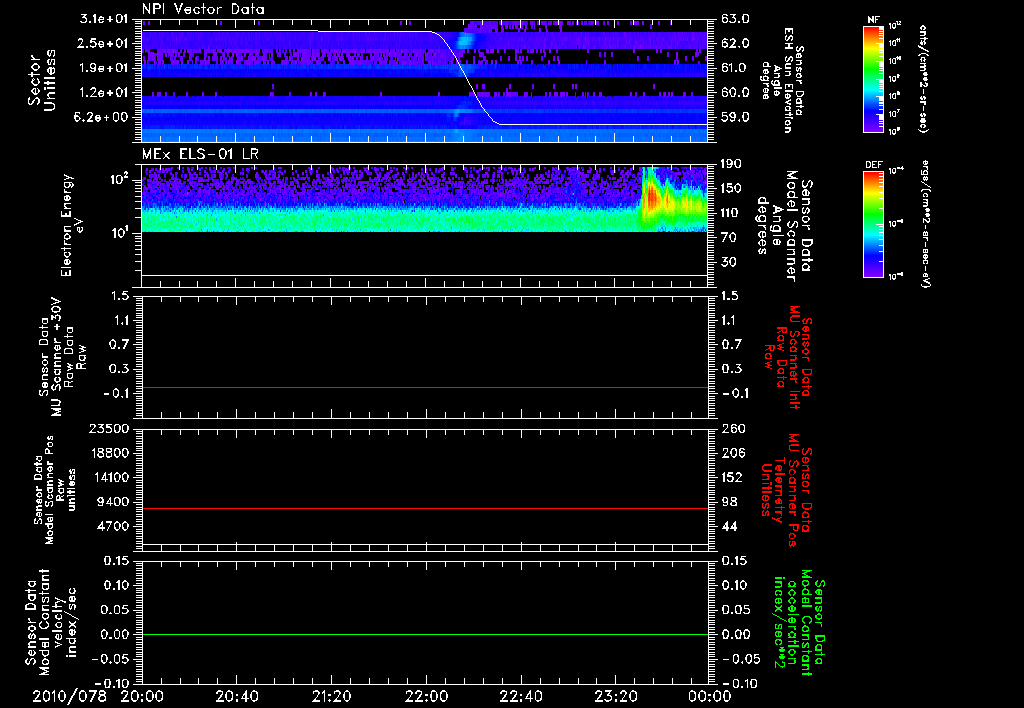Click the red line in scanner position panel
The image size is (1024, 708).
click(424, 508)
